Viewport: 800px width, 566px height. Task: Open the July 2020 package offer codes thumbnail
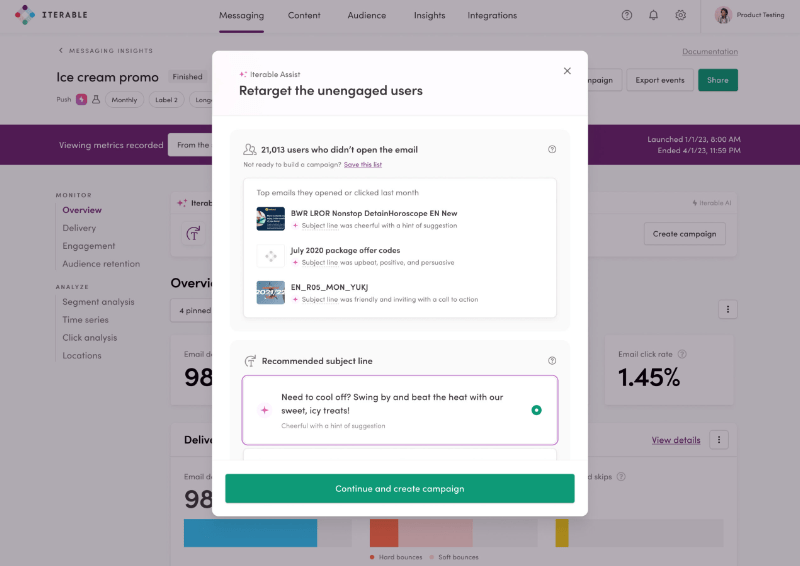pyautogui.click(x=270, y=256)
